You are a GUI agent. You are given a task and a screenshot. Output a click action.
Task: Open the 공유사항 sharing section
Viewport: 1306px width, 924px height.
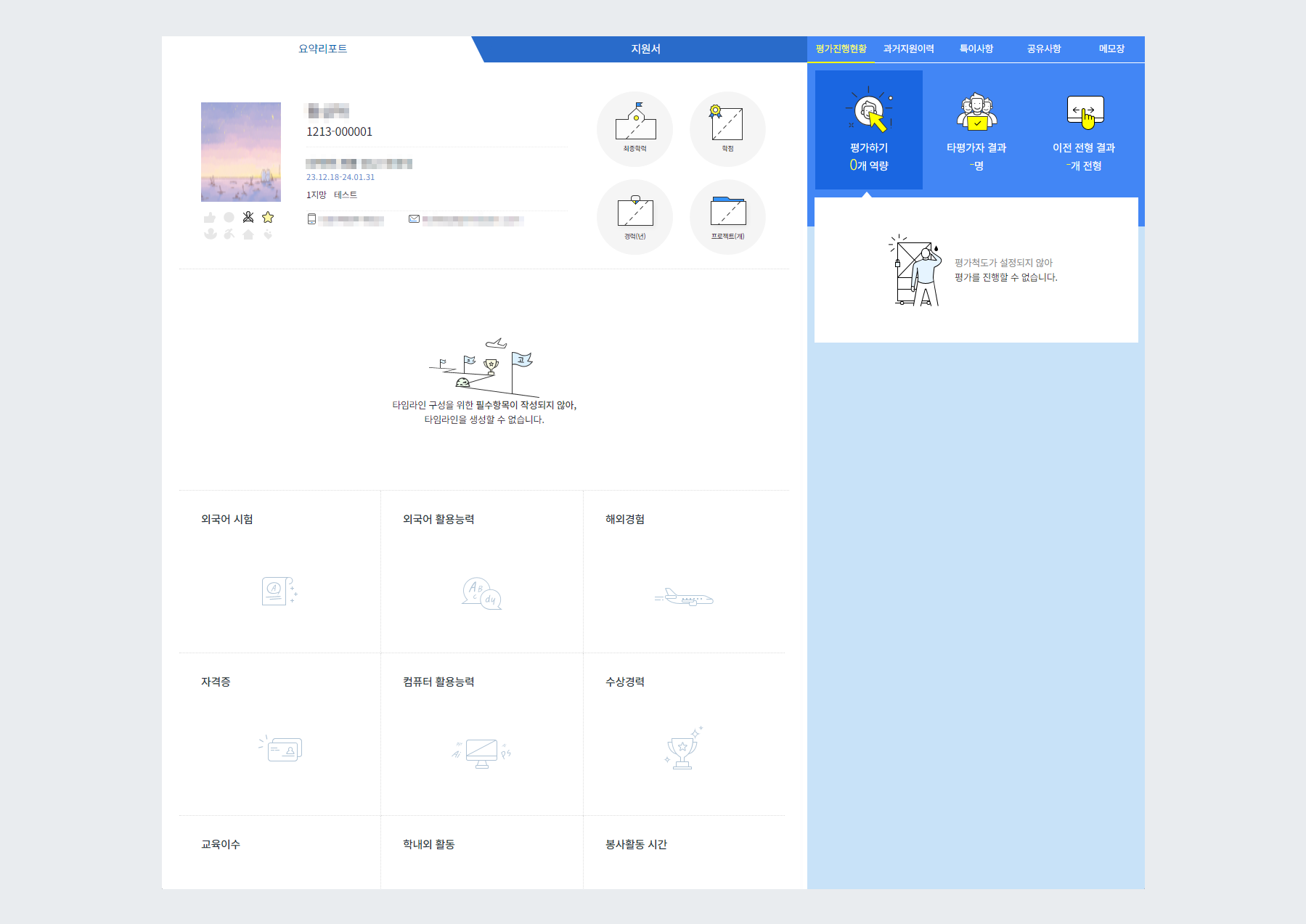(1044, 49)
